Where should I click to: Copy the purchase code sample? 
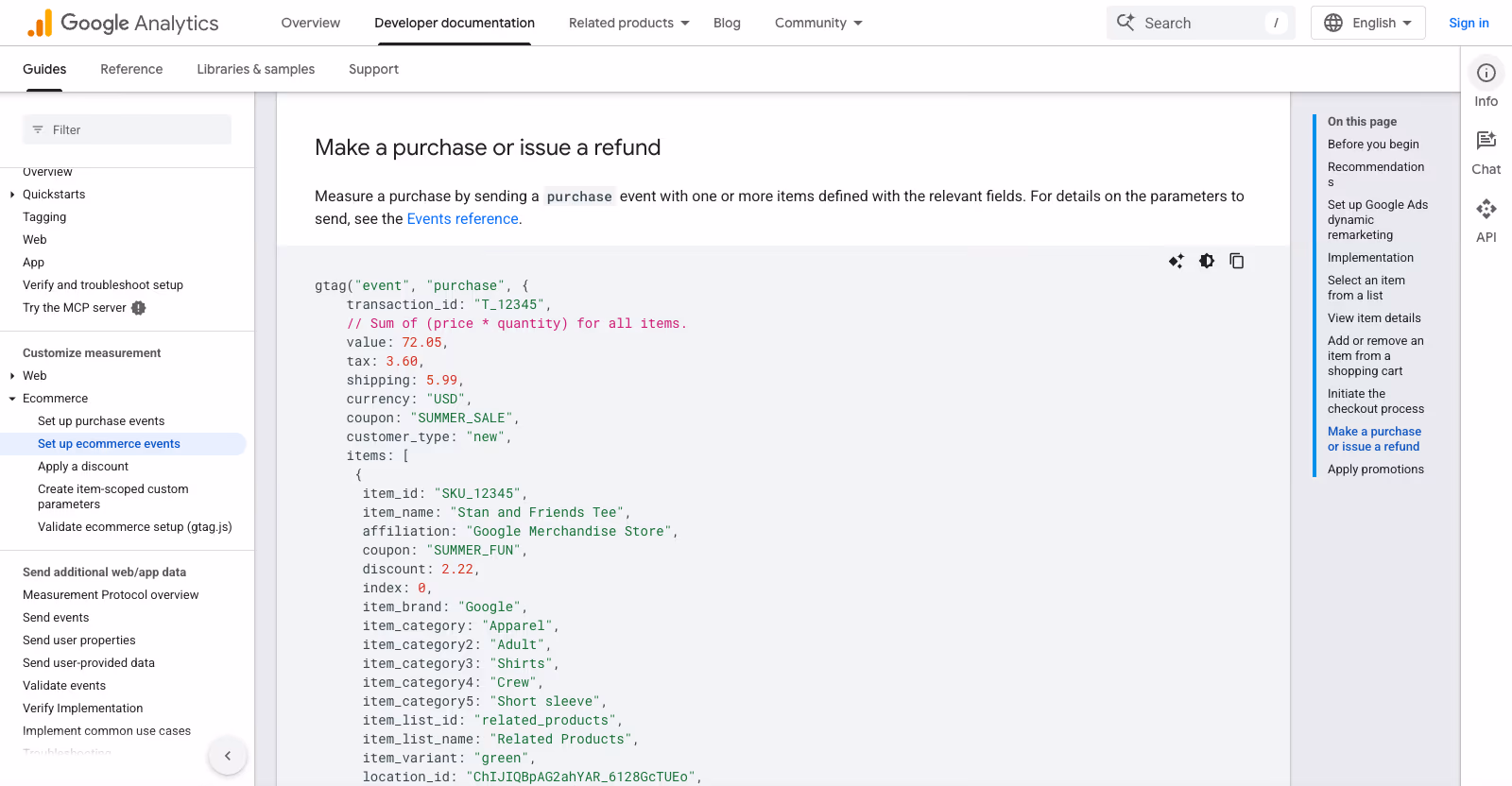click(1236, 261)
